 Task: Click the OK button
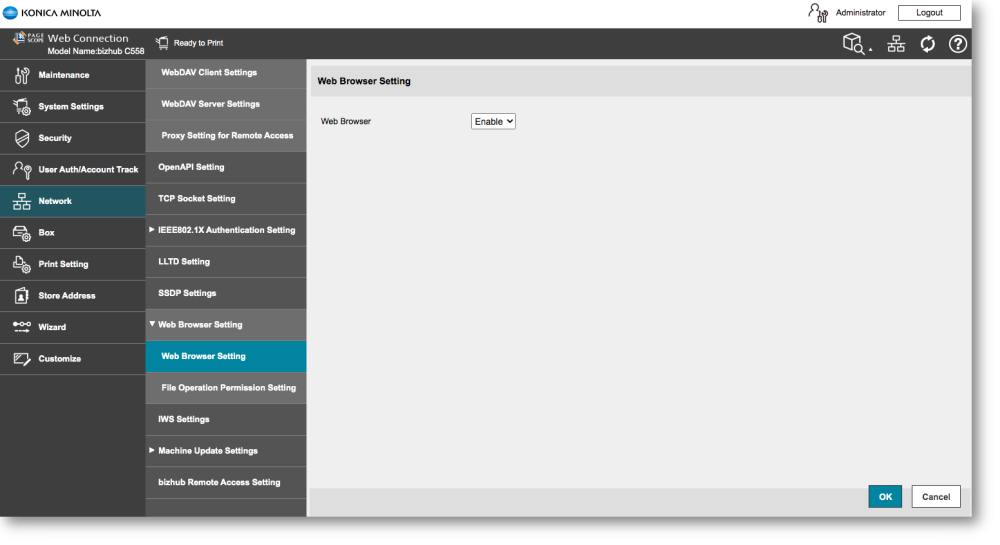885,497
